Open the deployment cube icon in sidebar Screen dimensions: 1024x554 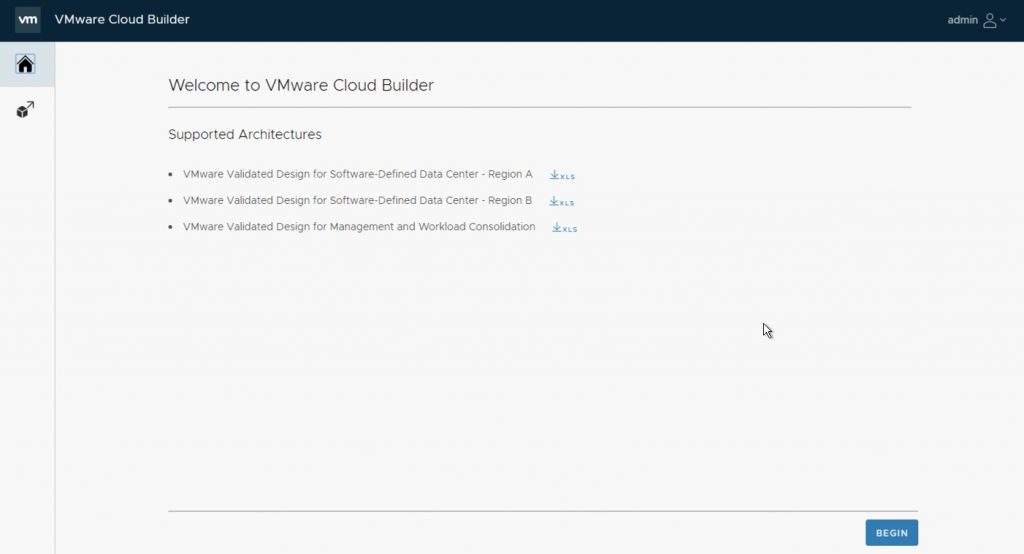pyautogui.click(x=25, y=109)
